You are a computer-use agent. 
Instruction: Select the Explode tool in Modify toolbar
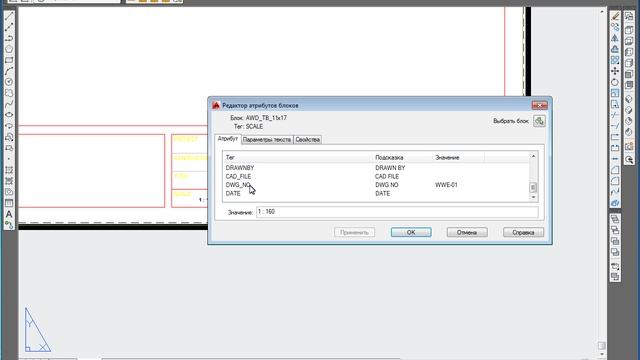point(615,203)
